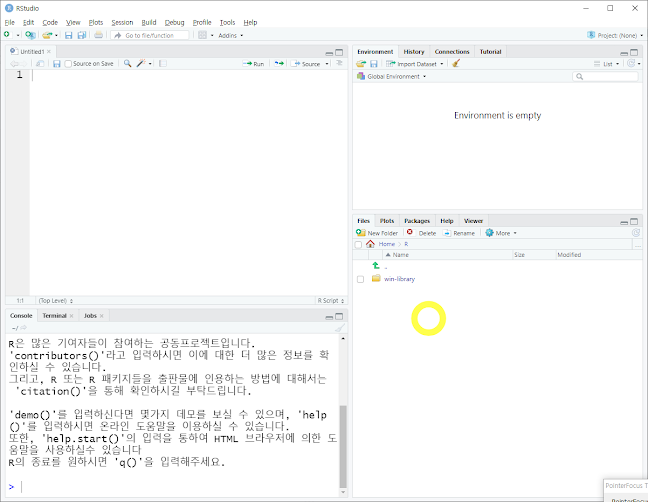This screenshot has height=502, width=648.
Task: Open the workspace panes grid dropdown
Action: point(206,36)
